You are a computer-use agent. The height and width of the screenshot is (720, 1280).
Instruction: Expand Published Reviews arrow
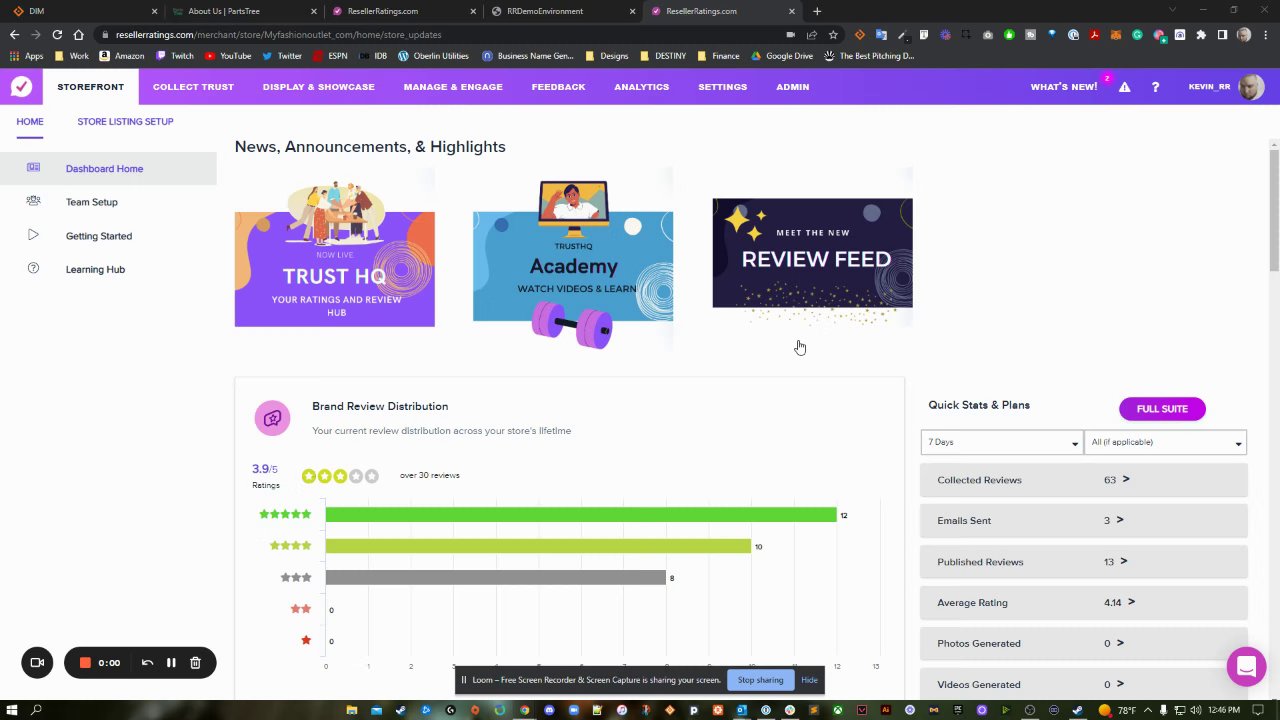pyautogui.click(x=1124, y=561)
